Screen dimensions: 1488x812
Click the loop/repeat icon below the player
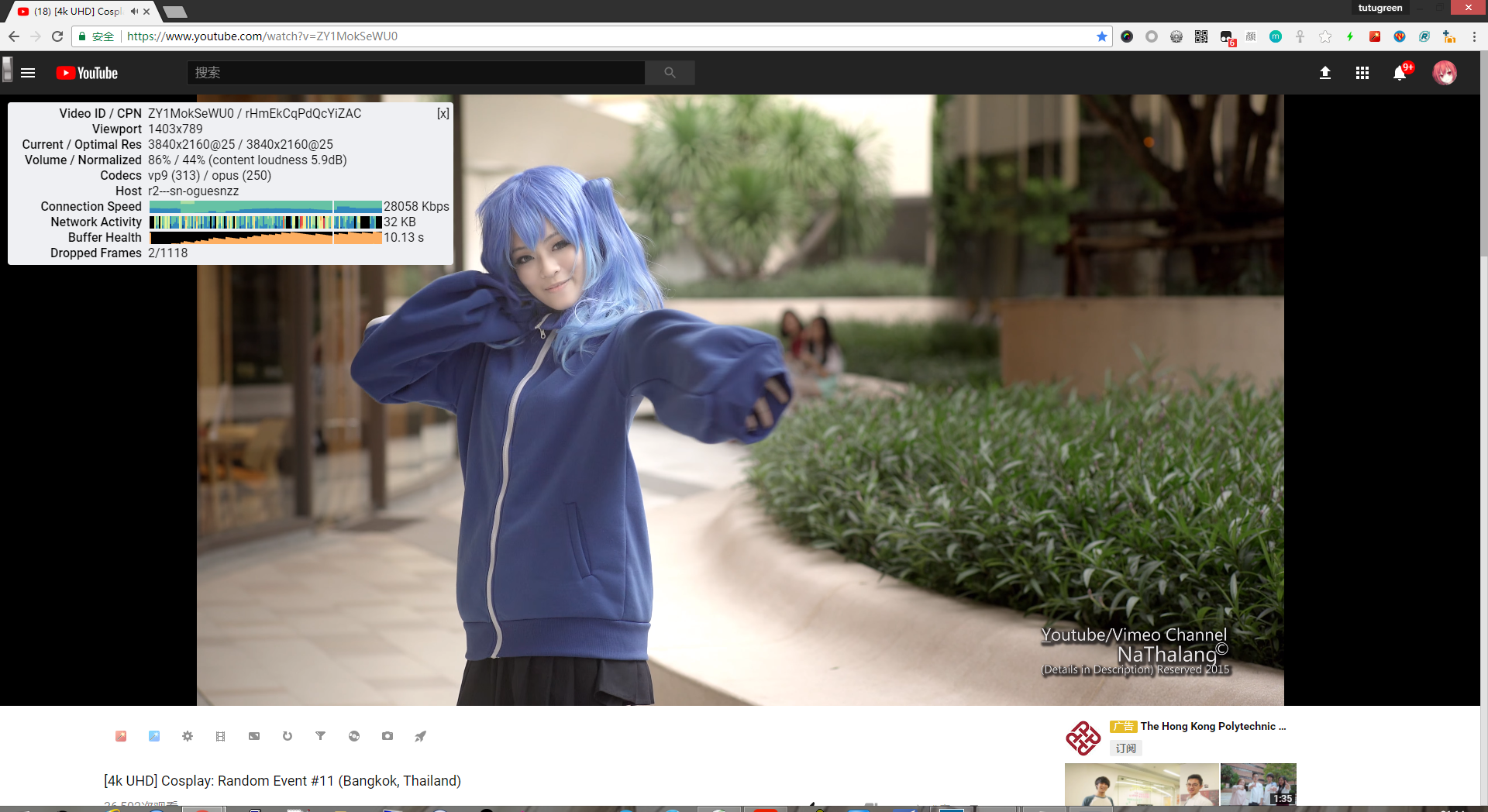288,736
